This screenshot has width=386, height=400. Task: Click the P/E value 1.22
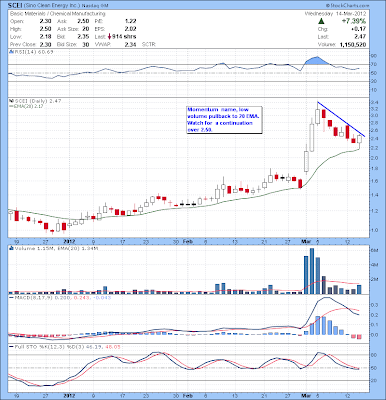(x=130, y=21)
